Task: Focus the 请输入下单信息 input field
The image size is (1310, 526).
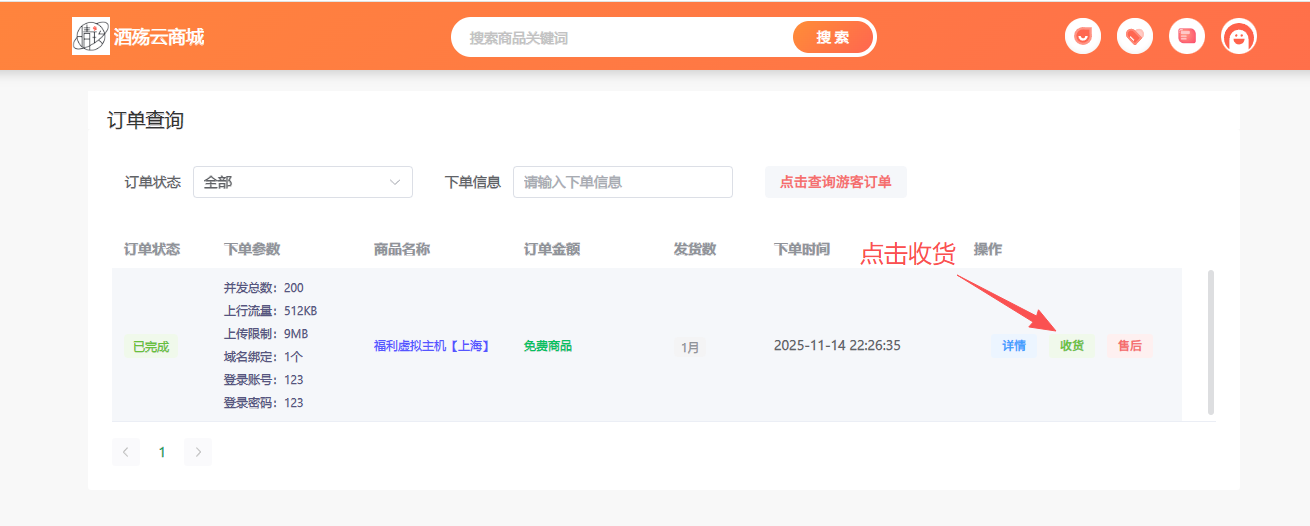Action: (x=623, y=182)
